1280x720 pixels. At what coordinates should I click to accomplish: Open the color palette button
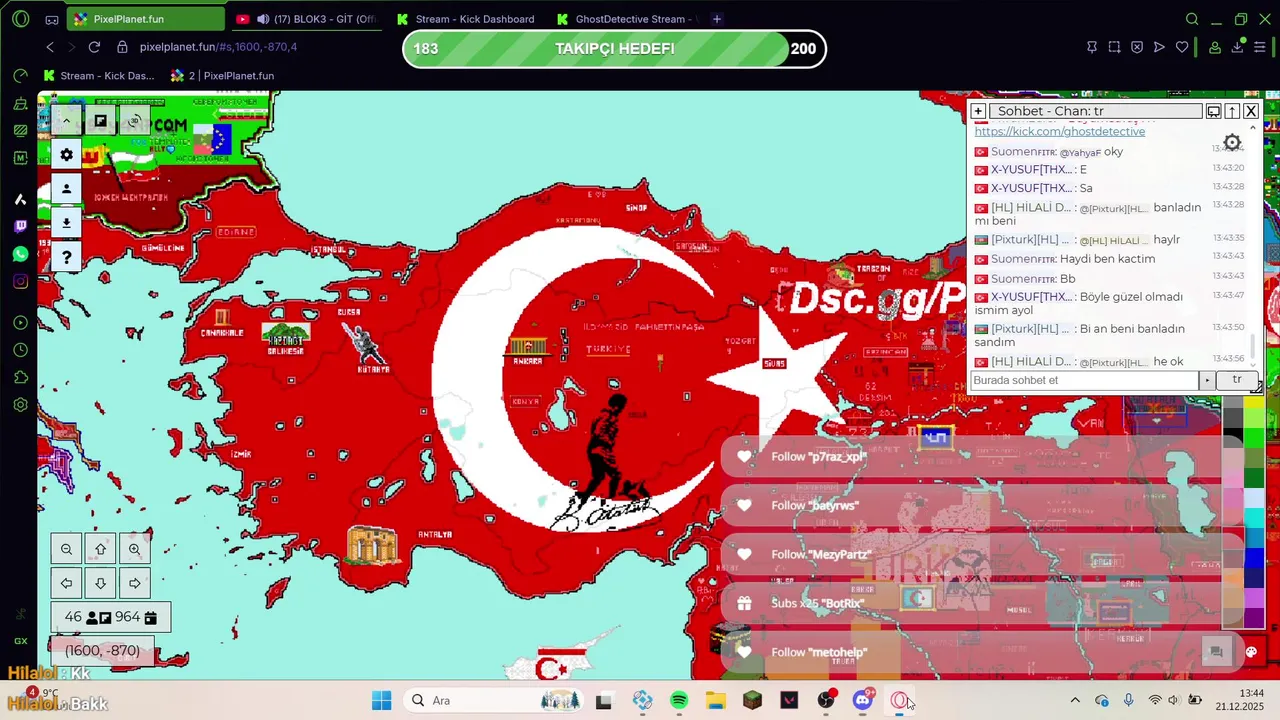(1250, 652)
